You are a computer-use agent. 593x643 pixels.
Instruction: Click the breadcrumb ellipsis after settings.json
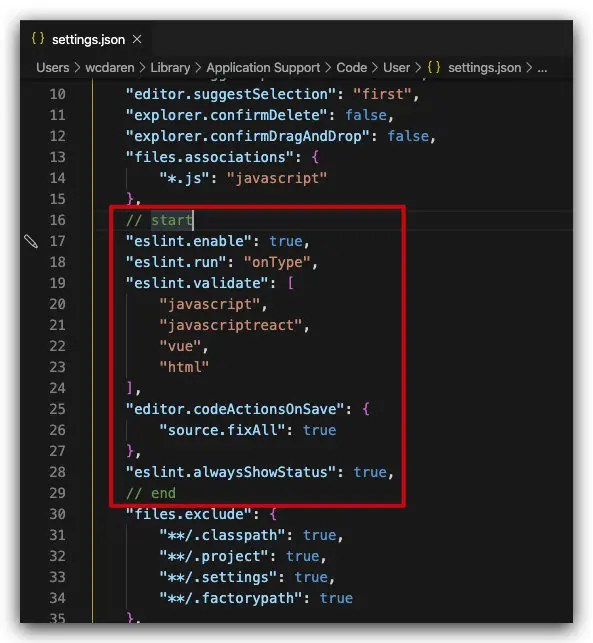pos(542,68)
